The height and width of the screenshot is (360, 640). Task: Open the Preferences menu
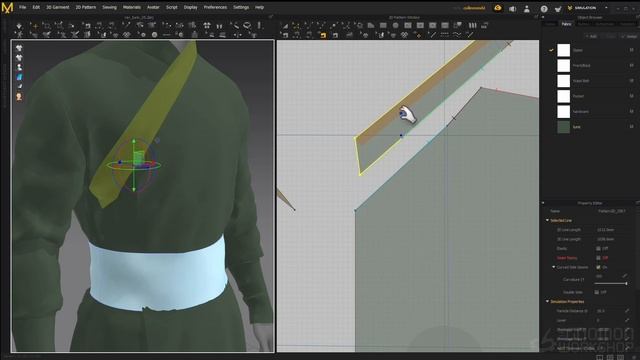pyautogui.click(x=215, y=7)
